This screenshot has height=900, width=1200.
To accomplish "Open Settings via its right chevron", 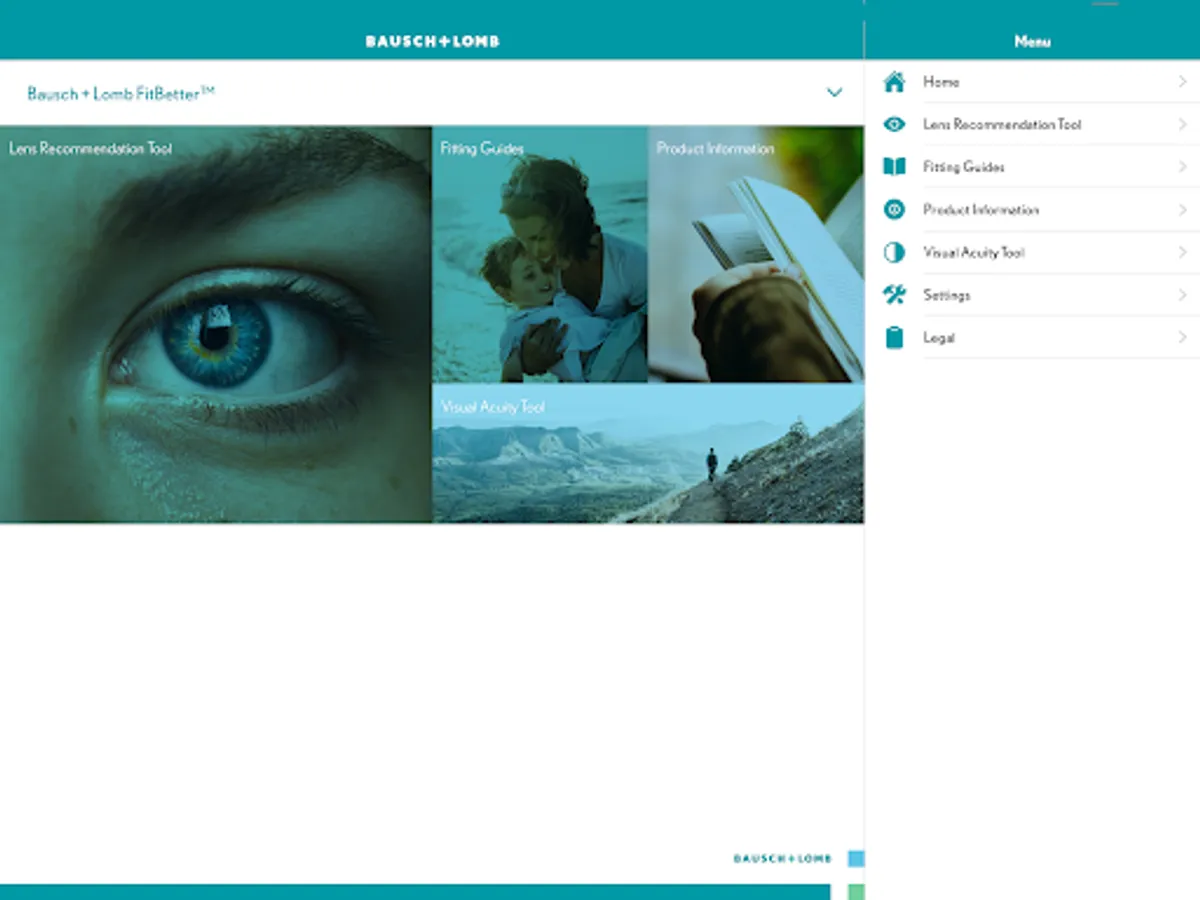I will click(1182, 295).
